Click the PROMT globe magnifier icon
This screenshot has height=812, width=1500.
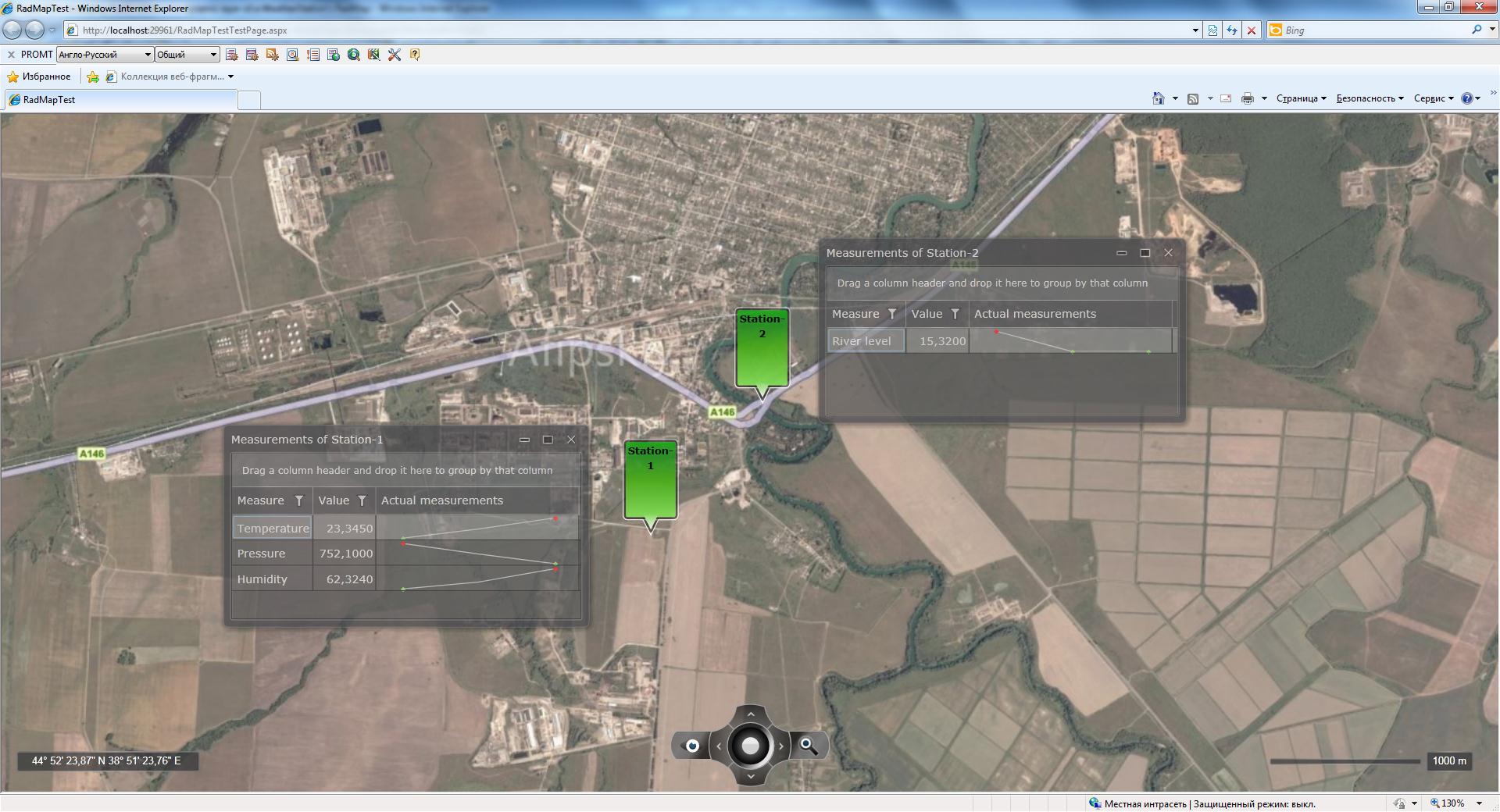[x=353, y=55]
